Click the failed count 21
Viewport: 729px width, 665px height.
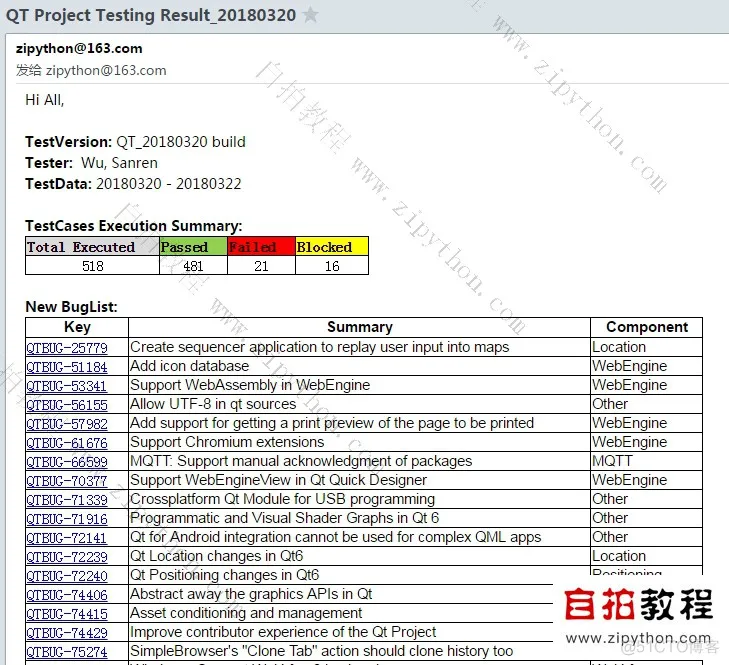(x=261, y=266)
